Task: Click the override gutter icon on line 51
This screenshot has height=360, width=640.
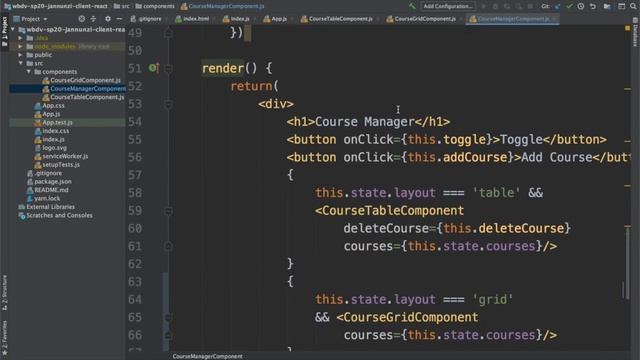Action: click(154, 68)
